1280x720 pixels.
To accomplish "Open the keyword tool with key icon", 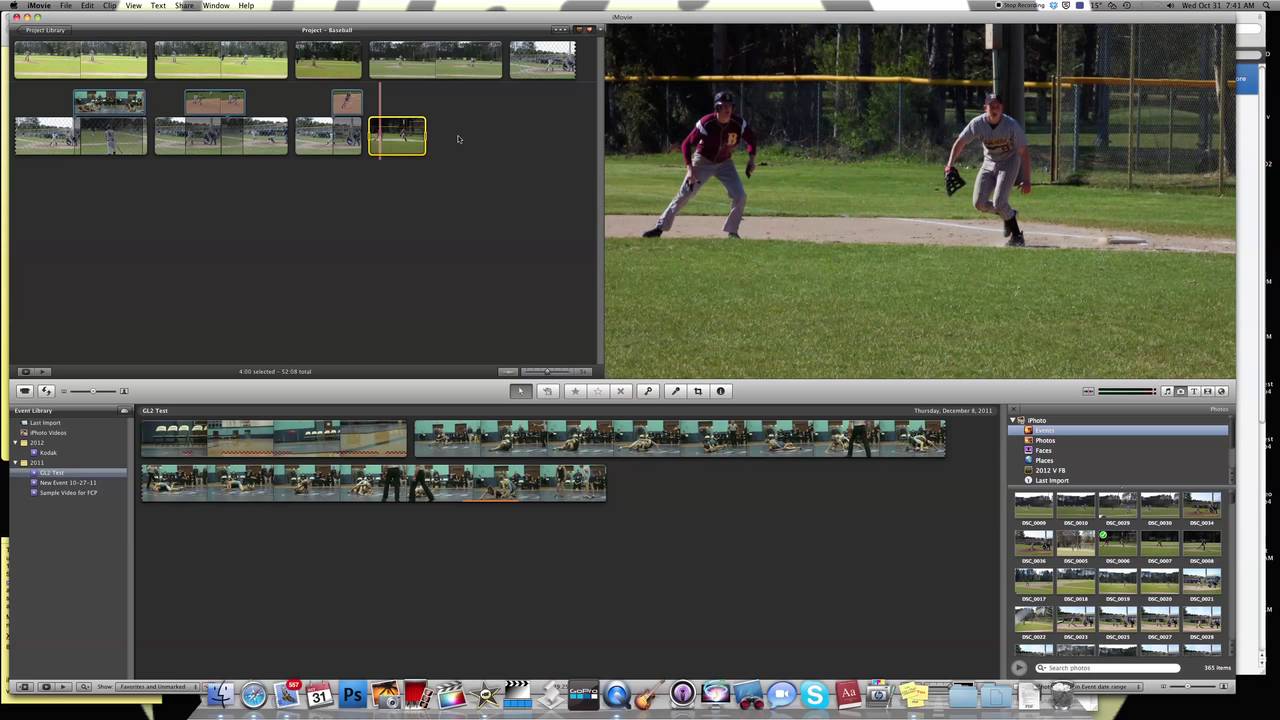I will [648, 391].
